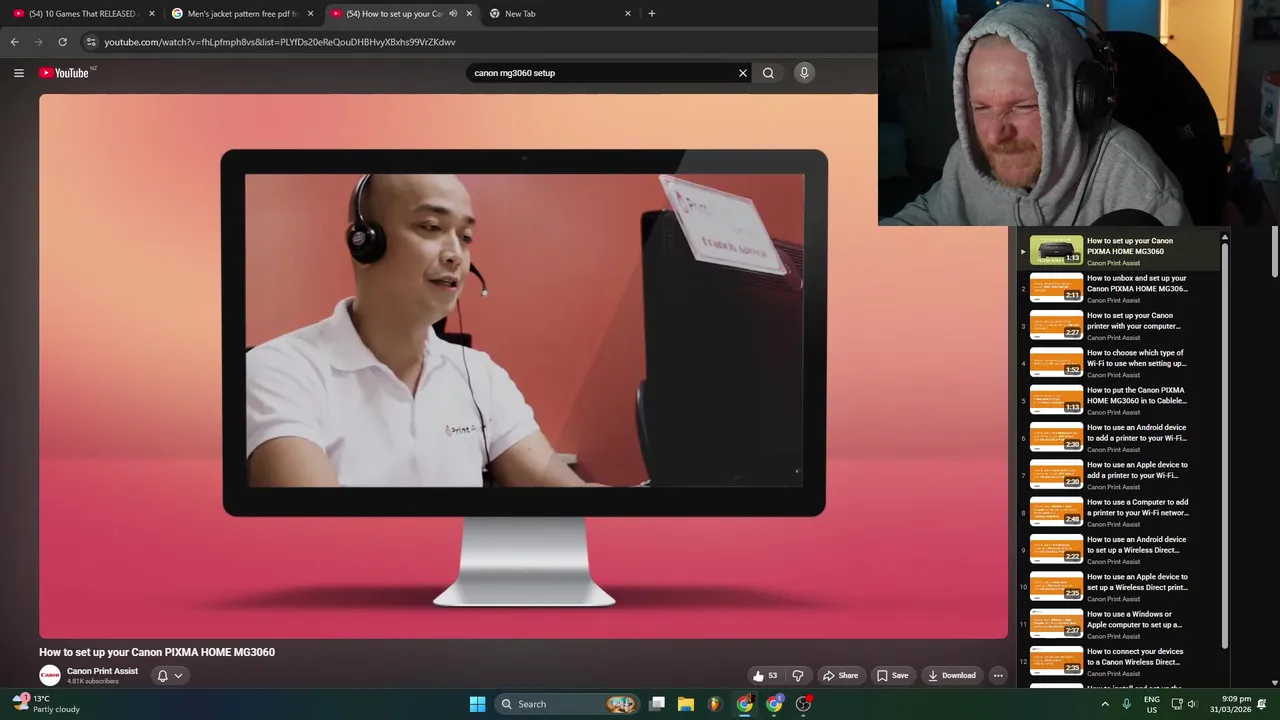Viewport: 1280px width, 720px height.
Task: Open more actions three-dot menu
Action: pyautogui.click(x=998, y=675)
